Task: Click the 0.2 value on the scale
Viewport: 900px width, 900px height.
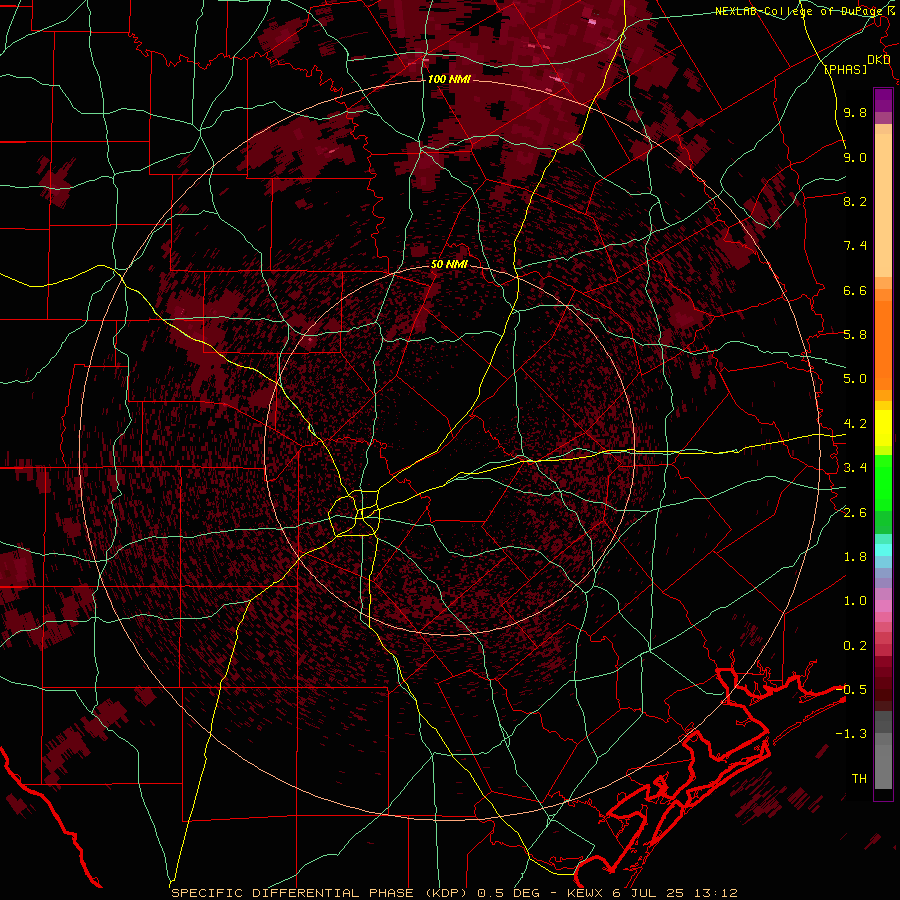Action: point(855,646)
